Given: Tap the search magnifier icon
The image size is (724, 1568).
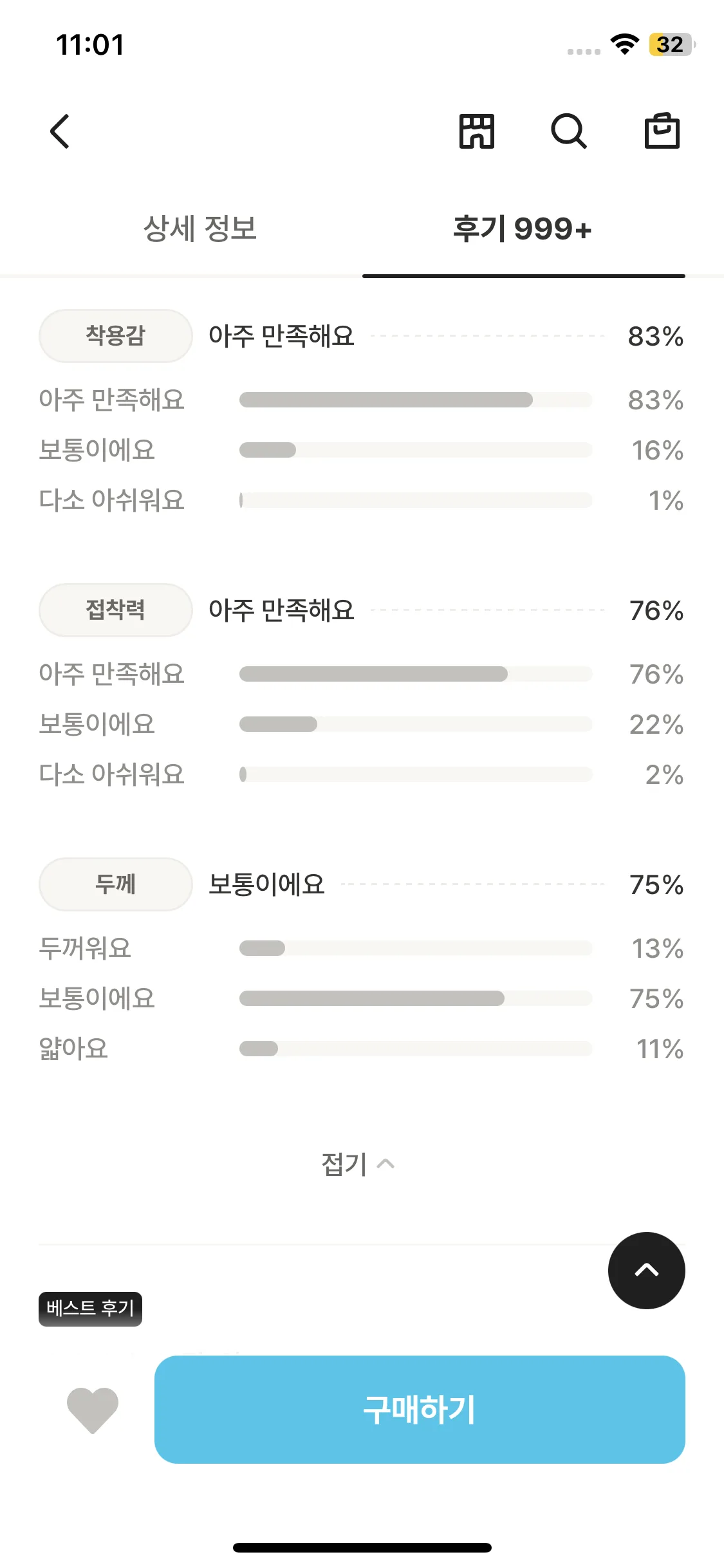Looking at the screenshot, I should (x=569, y=131).
